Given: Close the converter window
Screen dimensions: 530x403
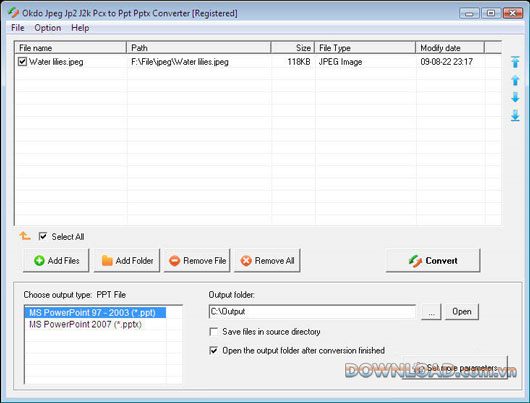Looking at the screenshot, I should [x=513, y=13].
